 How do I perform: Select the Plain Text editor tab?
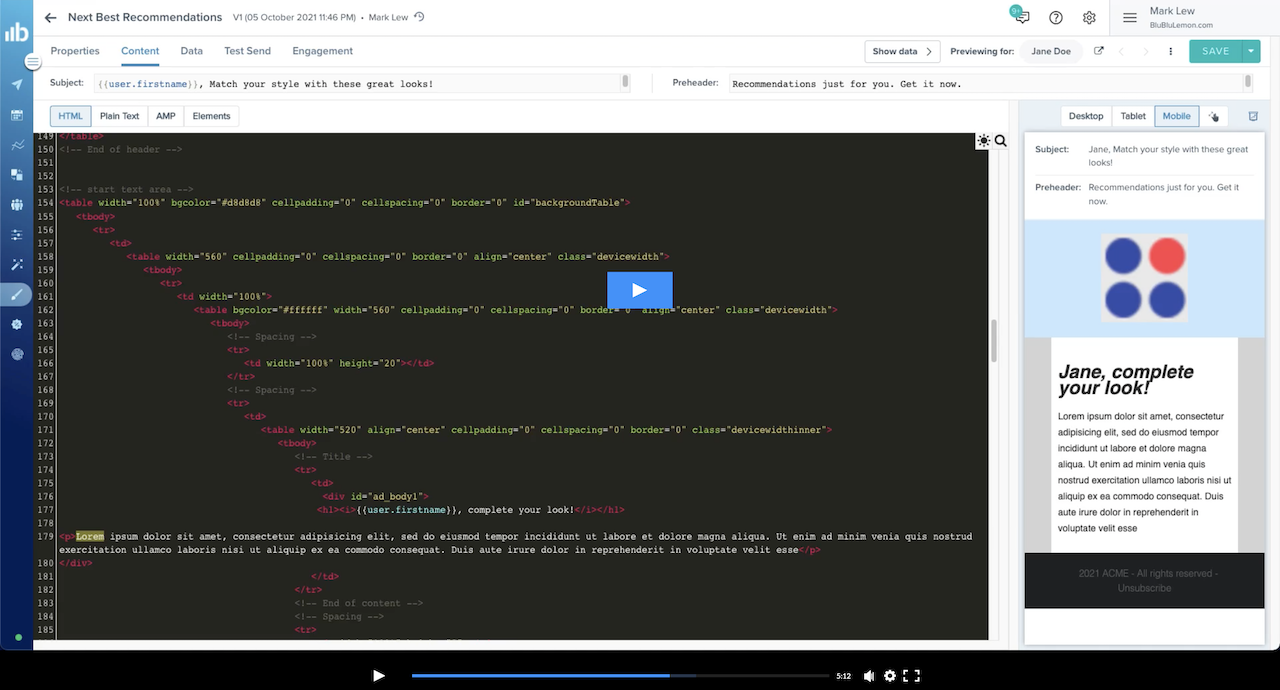(x=120, y=116)
